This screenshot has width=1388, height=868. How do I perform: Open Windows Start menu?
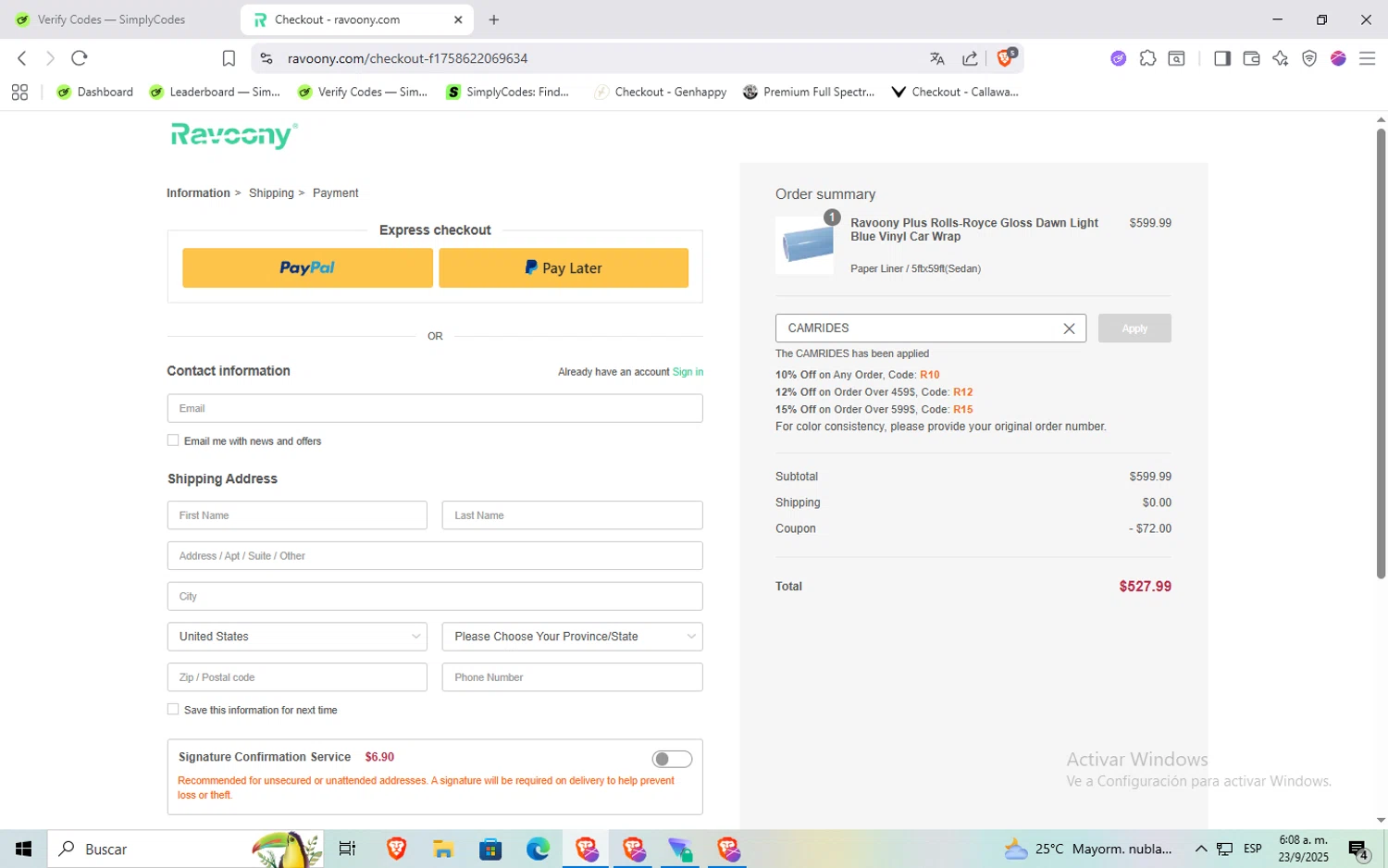click(24, 849)
